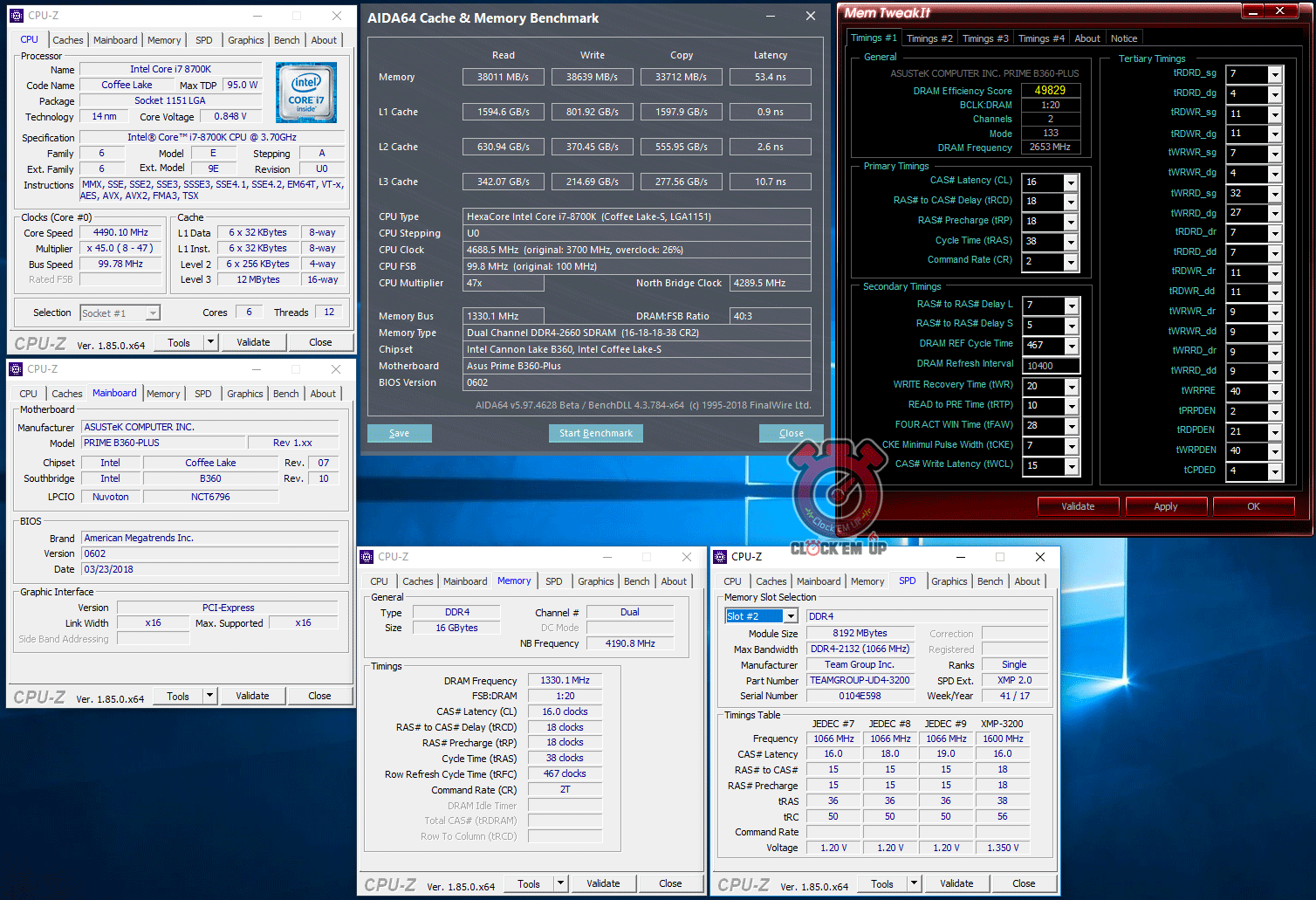Click CPU-Z icon in the SPD window title bar
1316x900 pixels.
(721, 557)
